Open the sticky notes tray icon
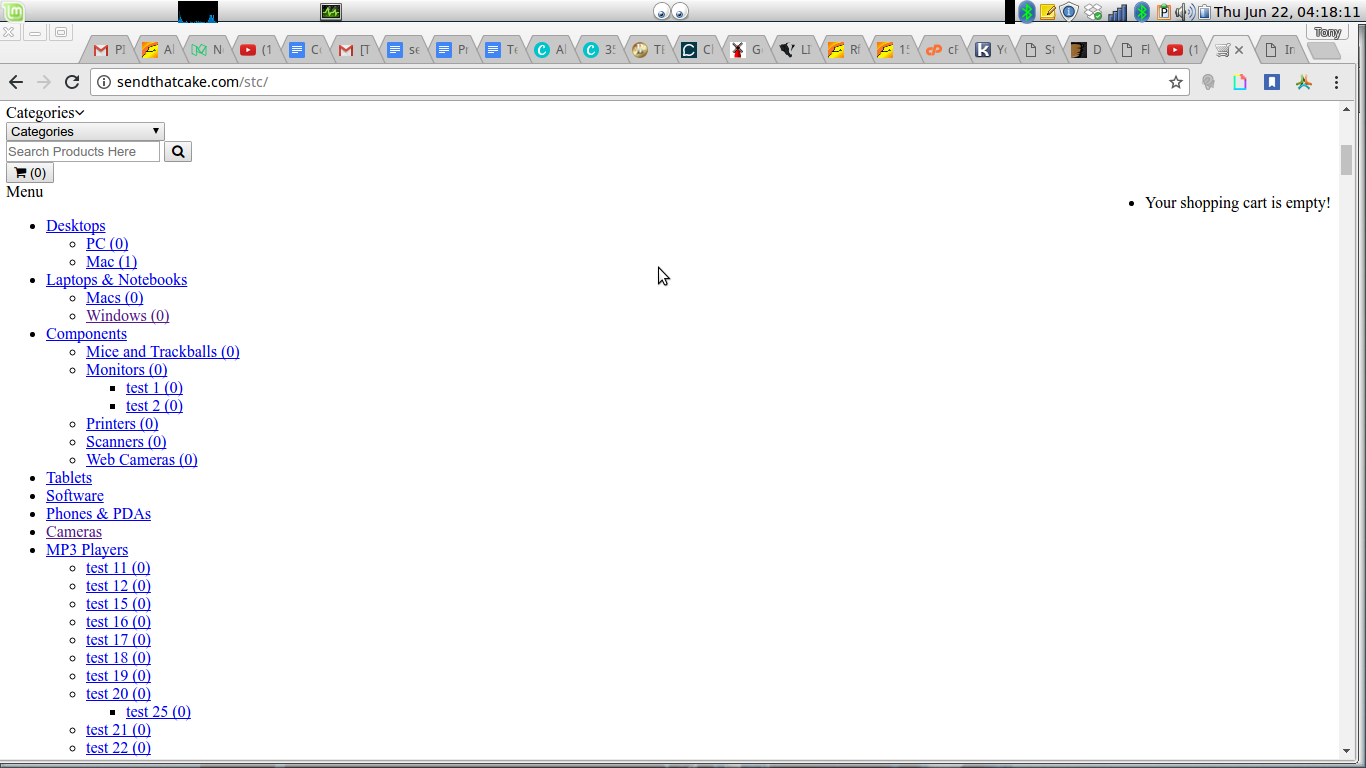The width and height of the screenshot is (1366, 768). tap(1048, 12)
